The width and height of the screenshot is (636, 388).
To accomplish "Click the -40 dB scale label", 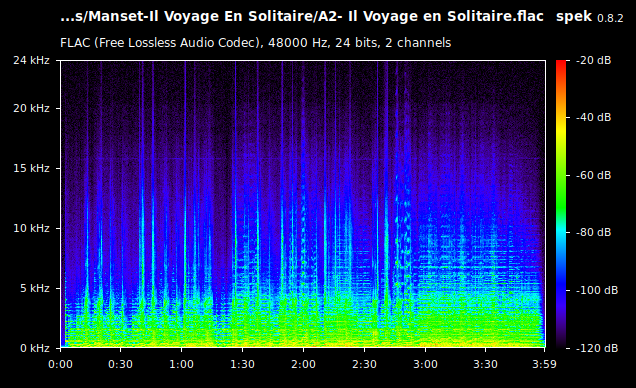I will tap(593, 118).
